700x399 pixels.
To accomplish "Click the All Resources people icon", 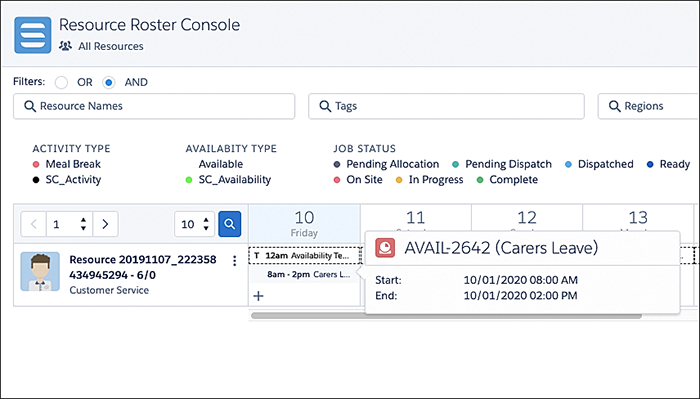I will click(x=66, y=46).
